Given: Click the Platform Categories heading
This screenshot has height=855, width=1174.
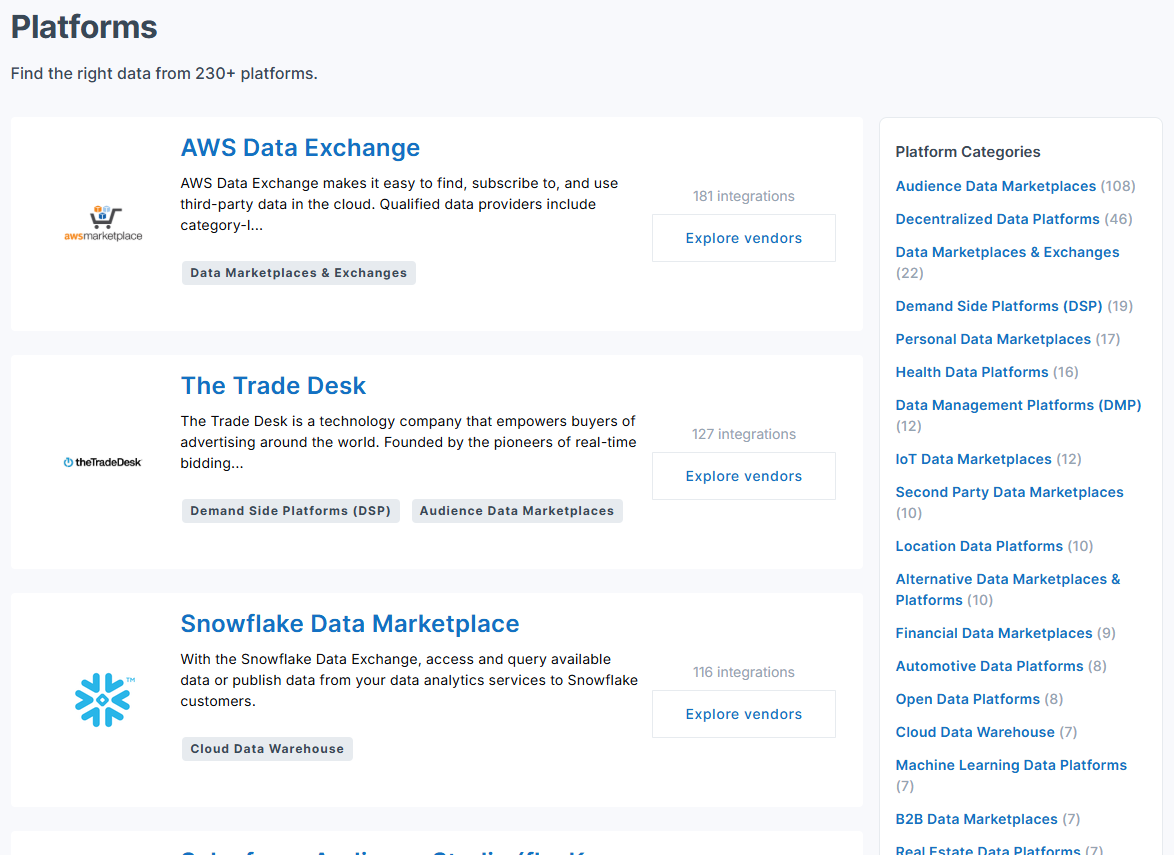Looking at the screenshot, I should (x=968, y=151).
